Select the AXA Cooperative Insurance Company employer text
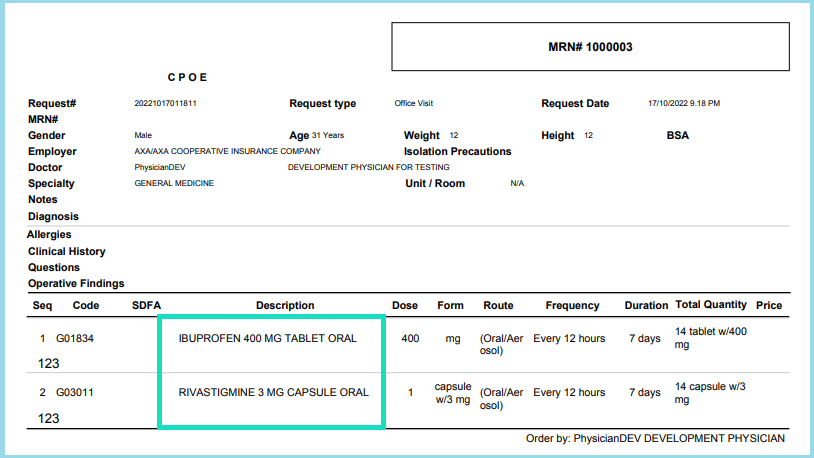The height and width of the screenshot is (458, 814). 227,151
